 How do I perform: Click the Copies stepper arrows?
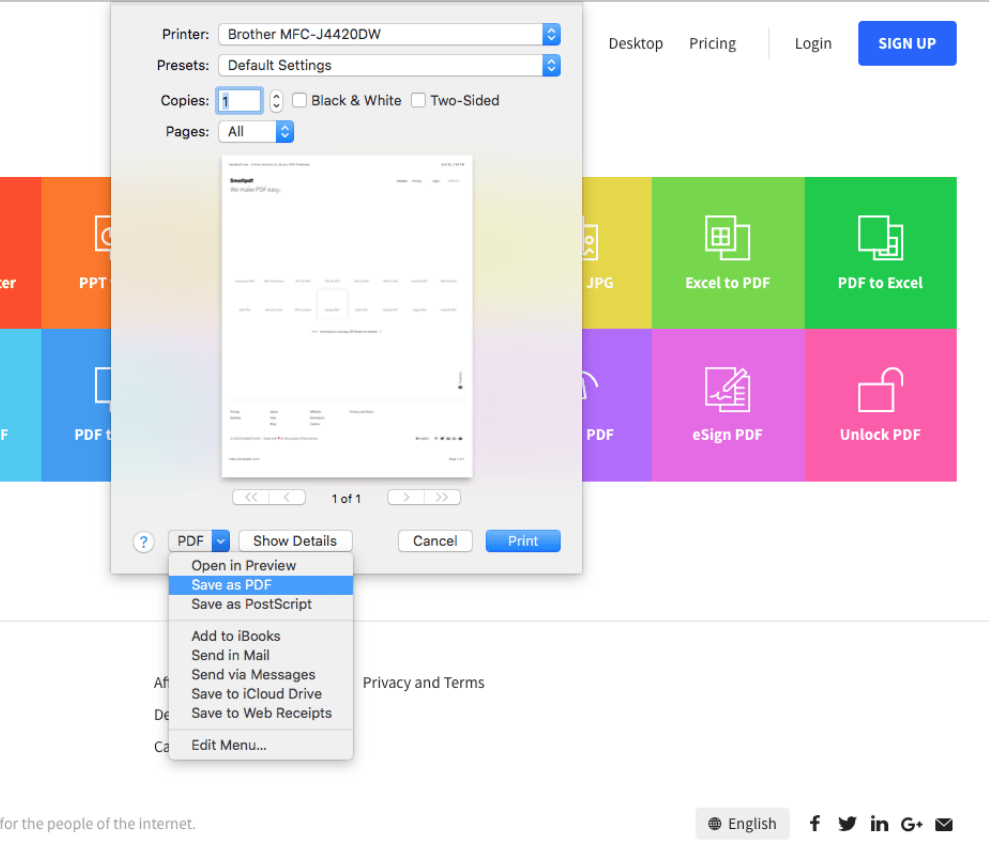(x=276, y=100)
